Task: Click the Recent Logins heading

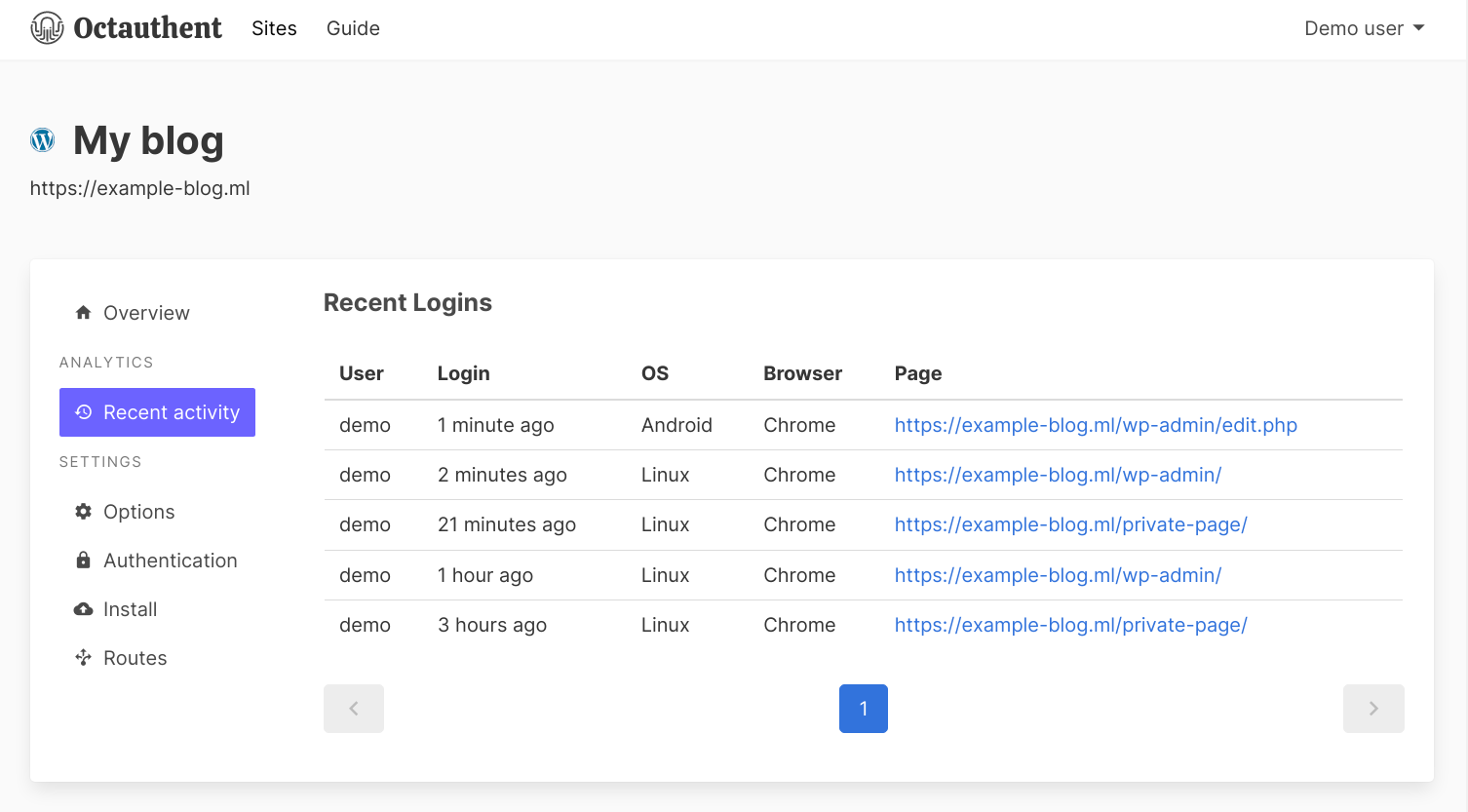Action: (407, 302)
